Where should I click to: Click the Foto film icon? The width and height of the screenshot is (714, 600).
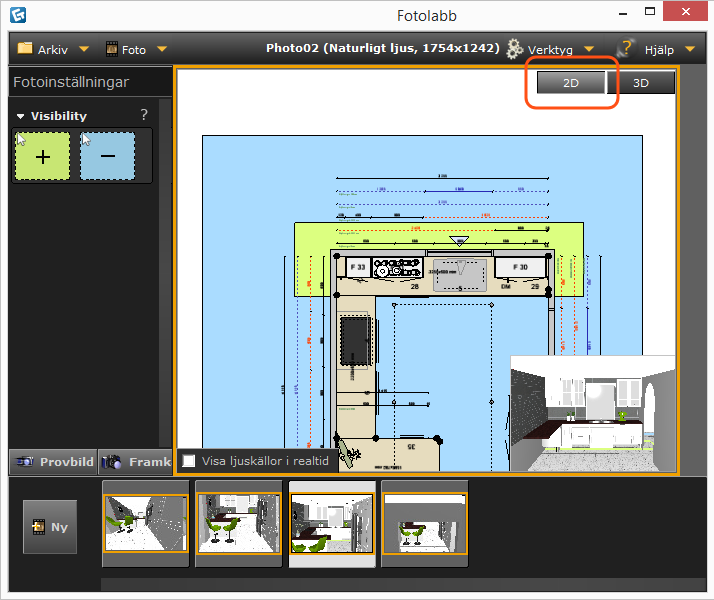(x=111, y=48)
